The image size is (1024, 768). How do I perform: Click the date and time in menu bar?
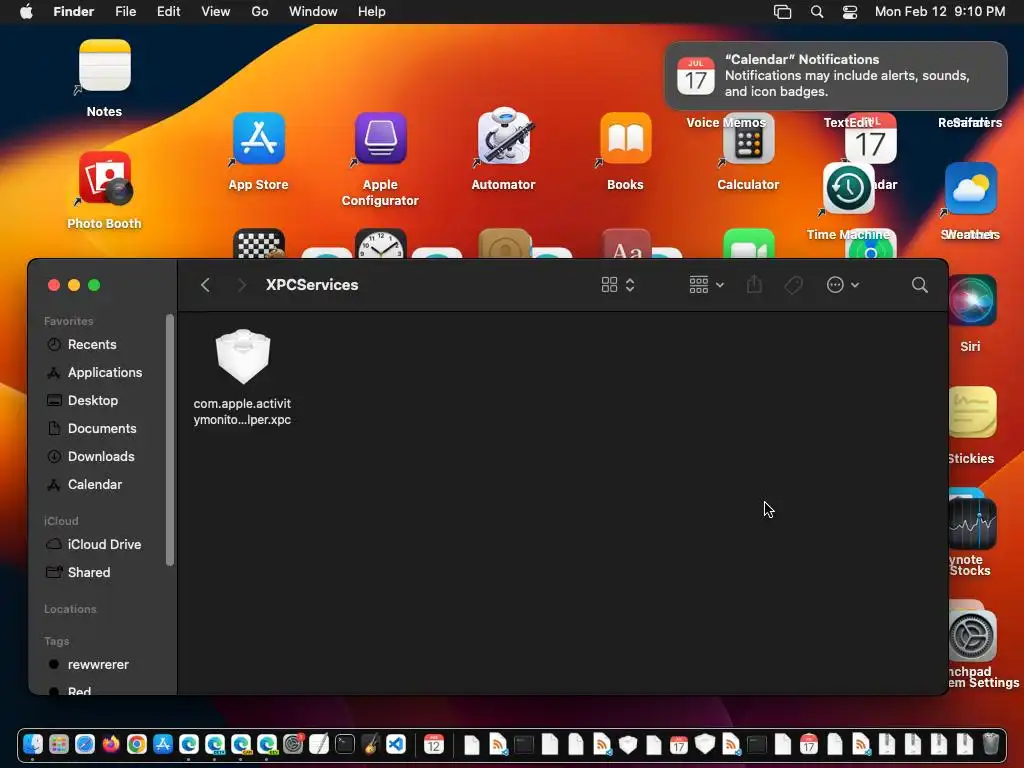click(x=940, y=12)
